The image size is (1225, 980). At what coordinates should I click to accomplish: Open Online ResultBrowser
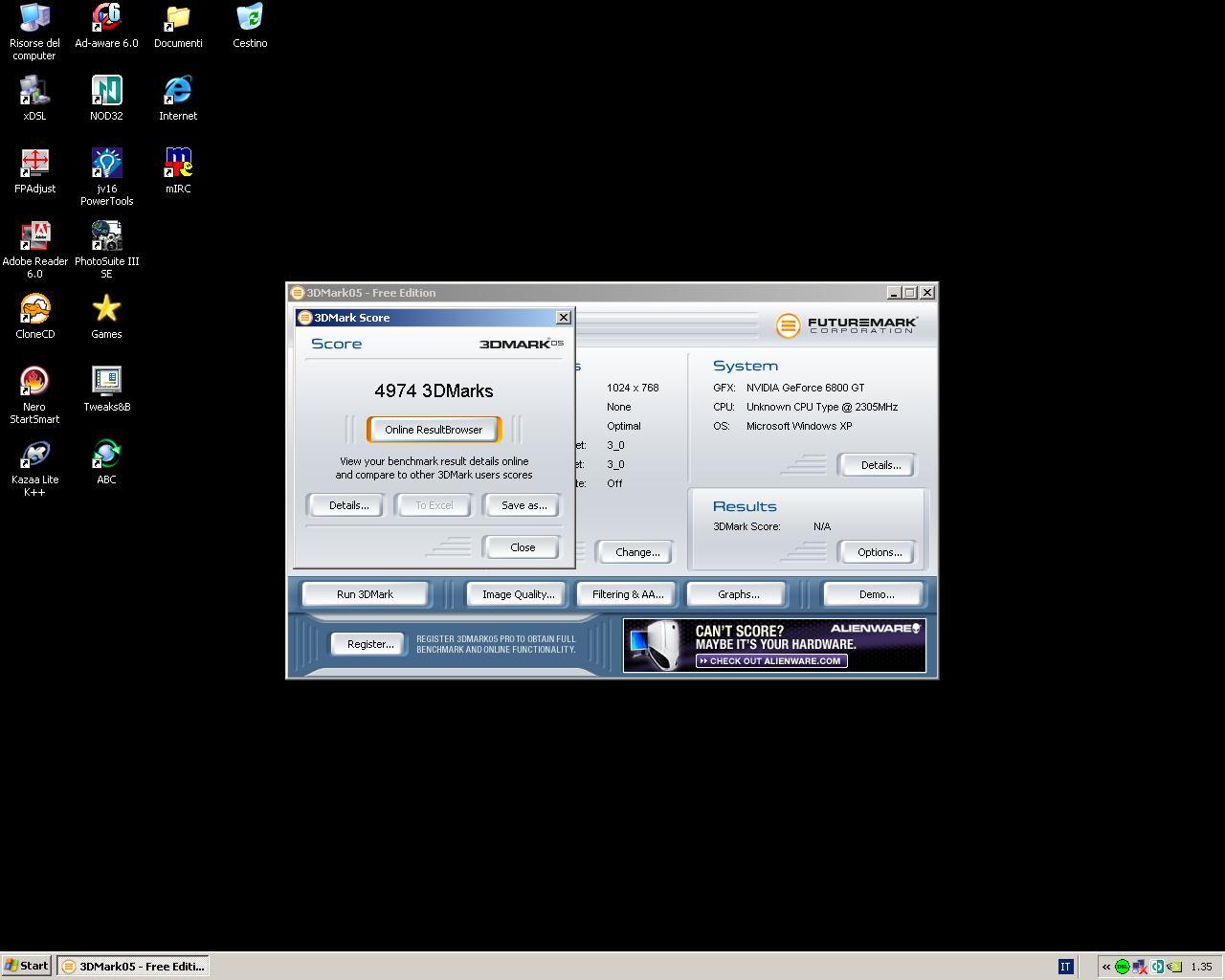pyautogui.click(x=434, y=430)
